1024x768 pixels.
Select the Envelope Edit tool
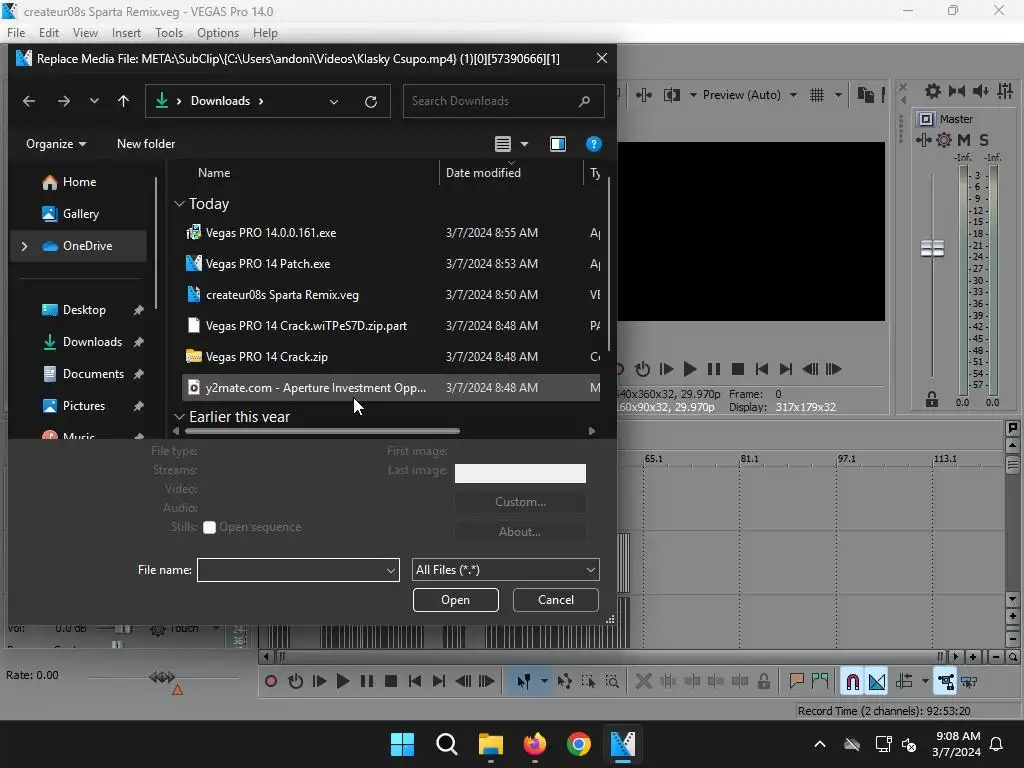[565, 681]
